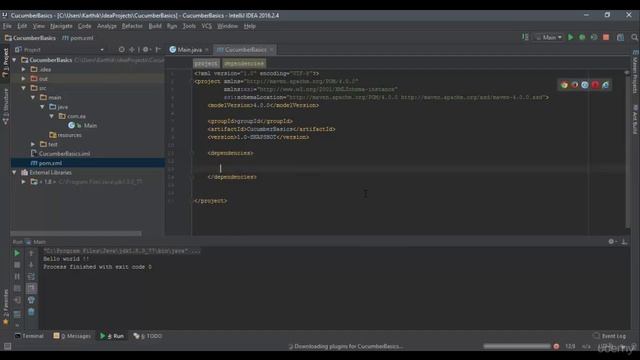The image size is (640, 360).
Task: Open the File menu
Action: pos(7,26)
